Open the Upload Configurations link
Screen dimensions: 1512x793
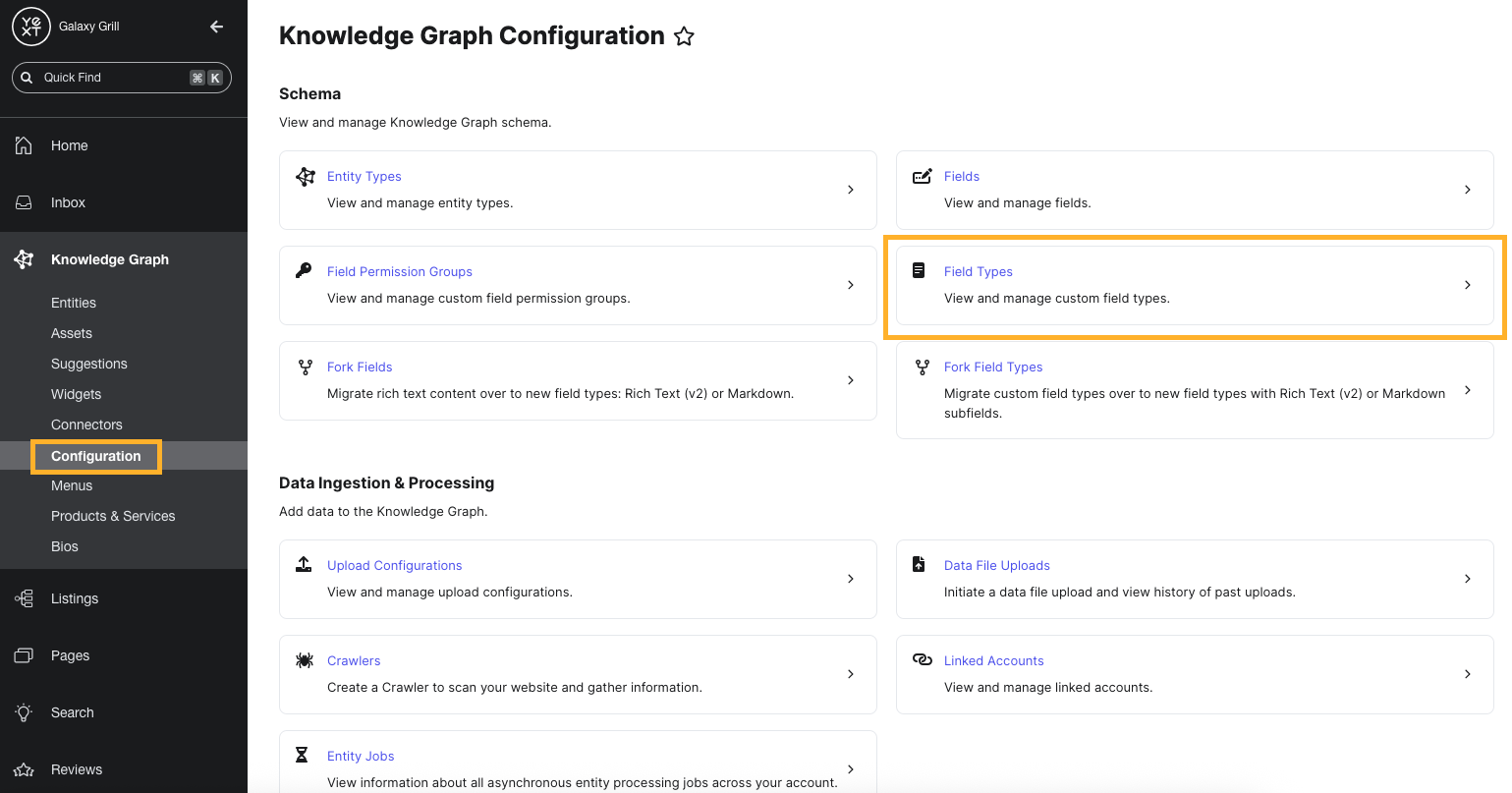[395, 565]
